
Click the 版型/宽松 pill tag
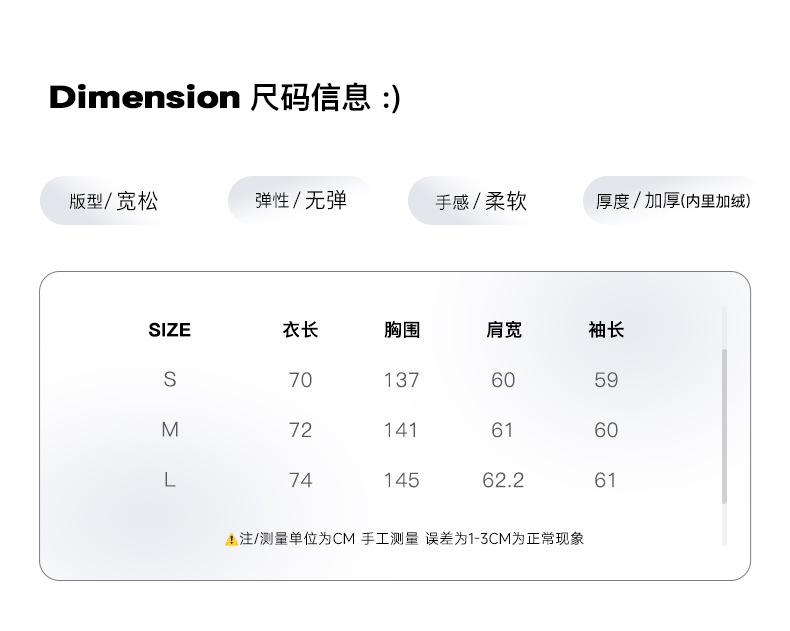(113, 201)
